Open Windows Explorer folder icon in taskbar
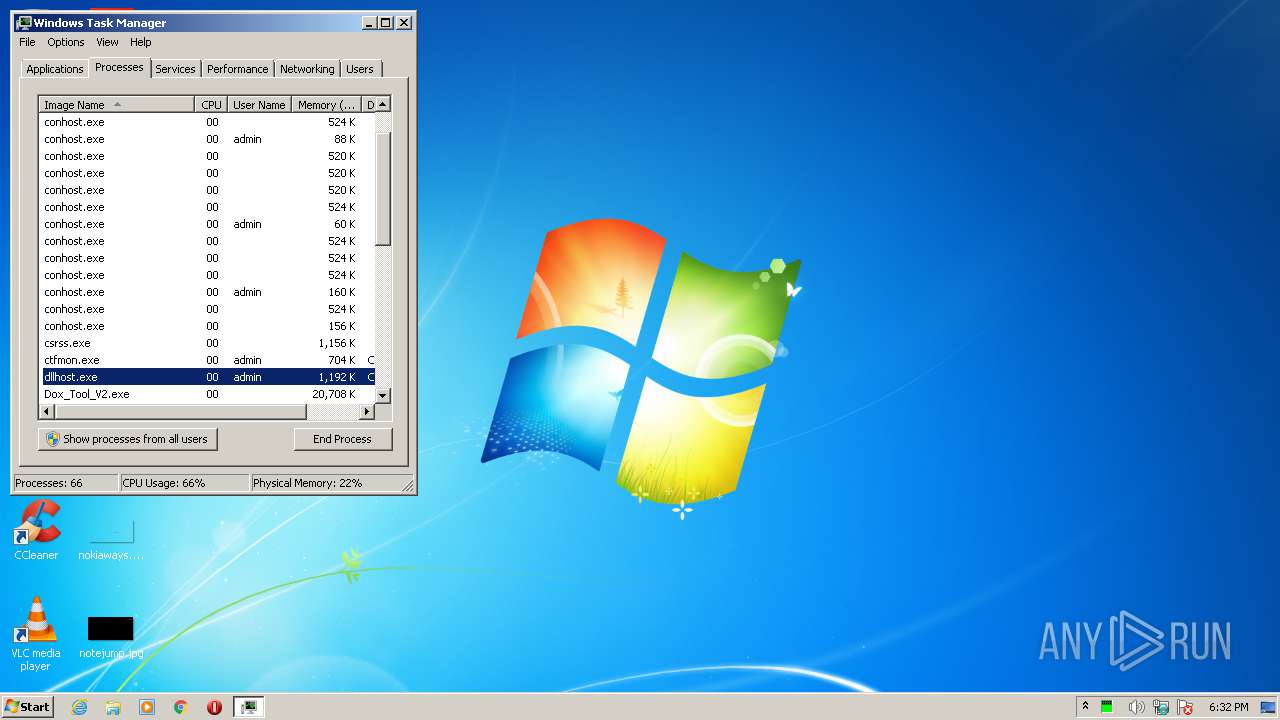The width and height of the screenshot is (1280, 720). pos(113,707)
